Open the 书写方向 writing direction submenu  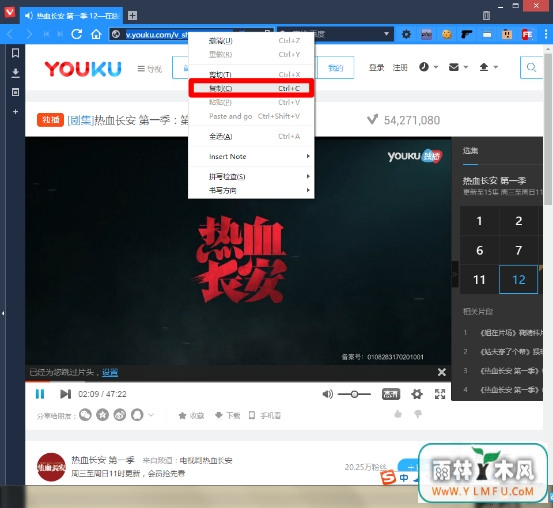tap(251, 190)
